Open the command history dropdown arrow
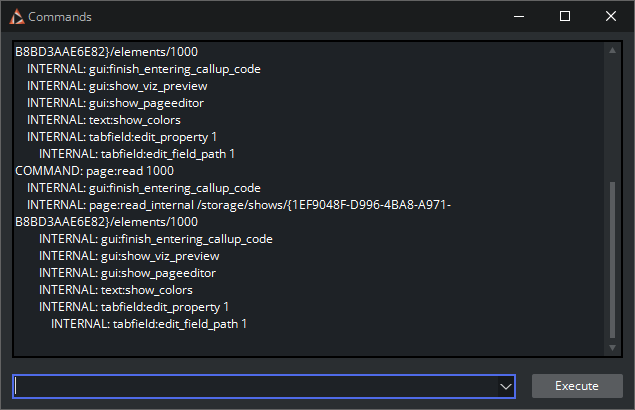 [505, 386]
